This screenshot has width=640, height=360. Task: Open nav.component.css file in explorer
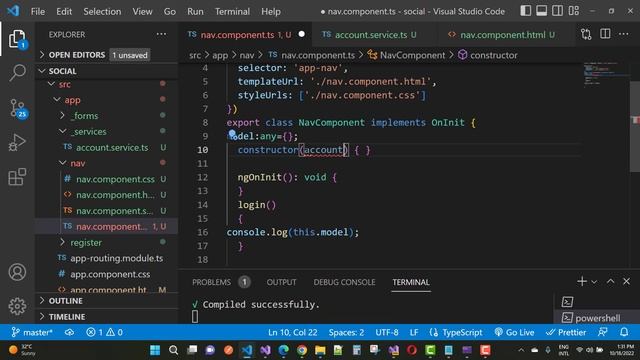107,179
